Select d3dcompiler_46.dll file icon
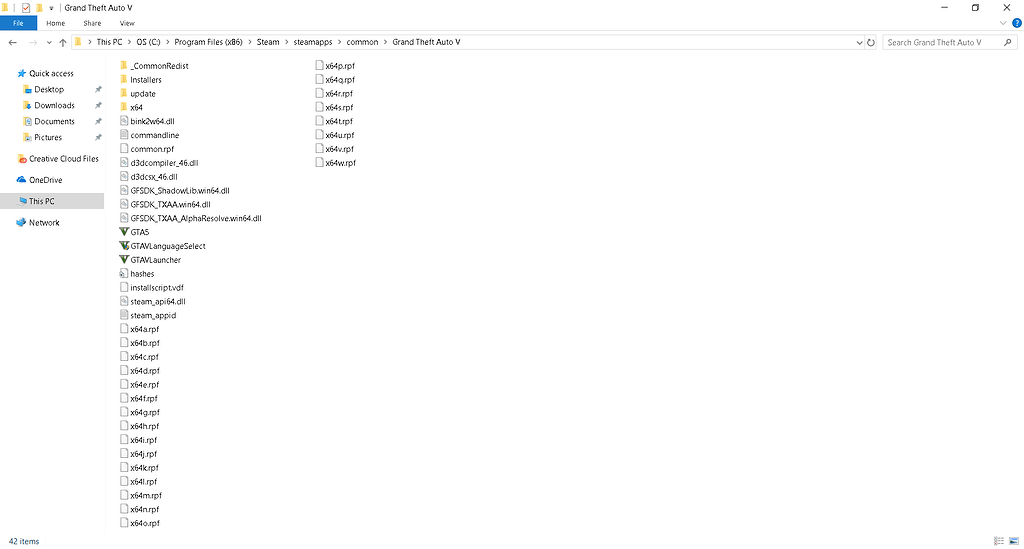 tap(123, 163)
